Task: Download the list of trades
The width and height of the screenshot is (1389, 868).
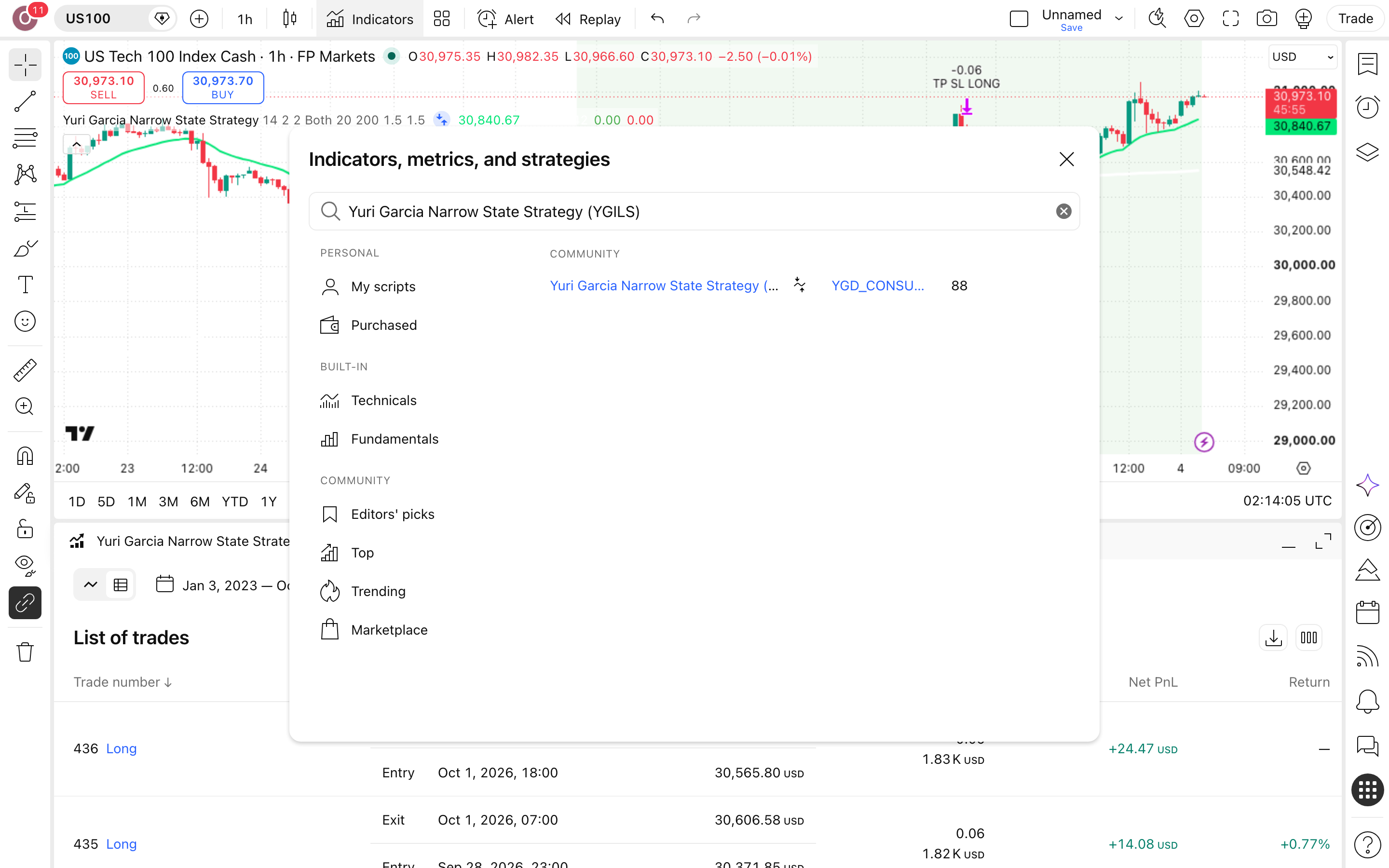Action: 1273,638
